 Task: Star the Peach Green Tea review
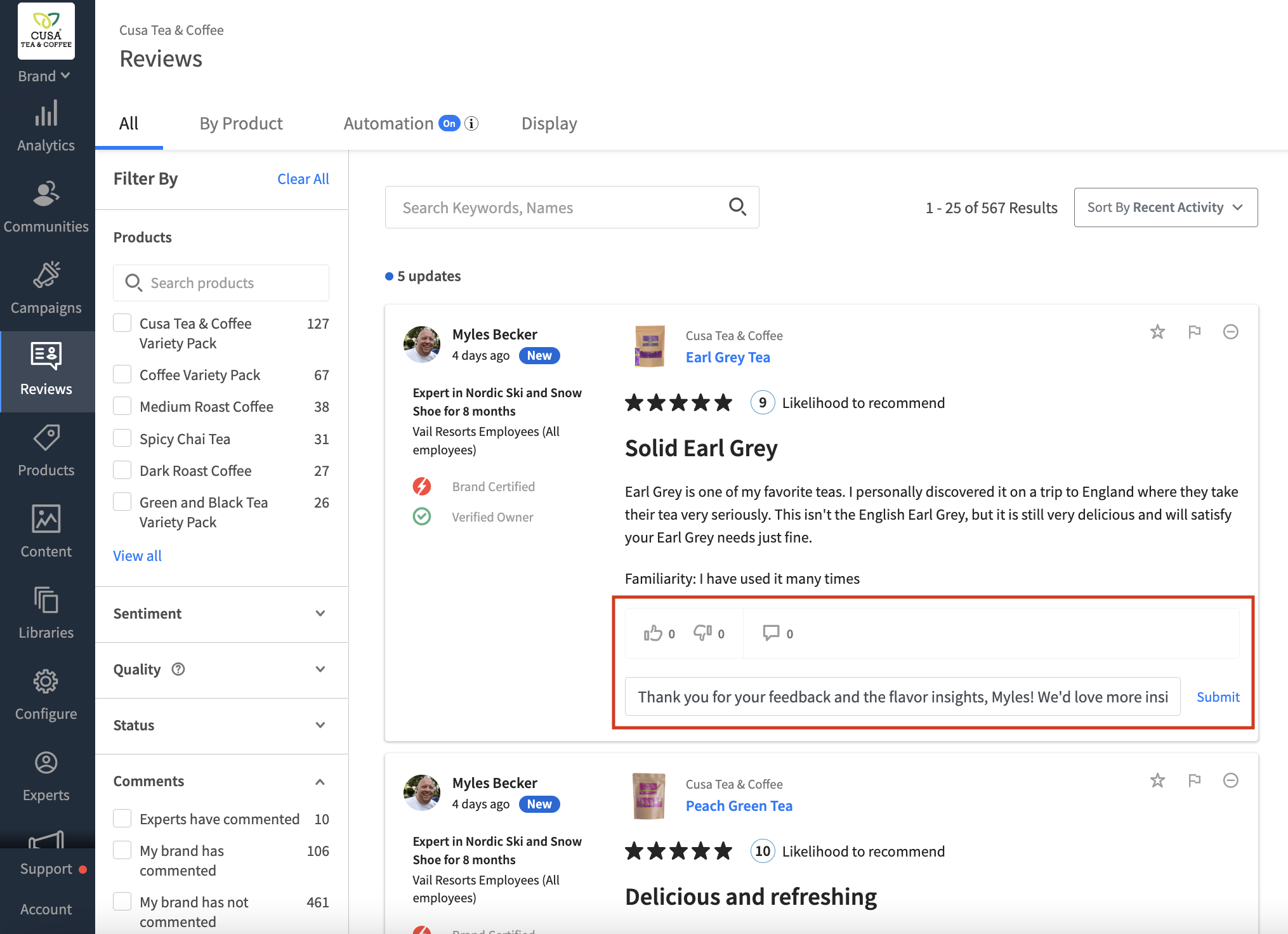(1157, 780)
